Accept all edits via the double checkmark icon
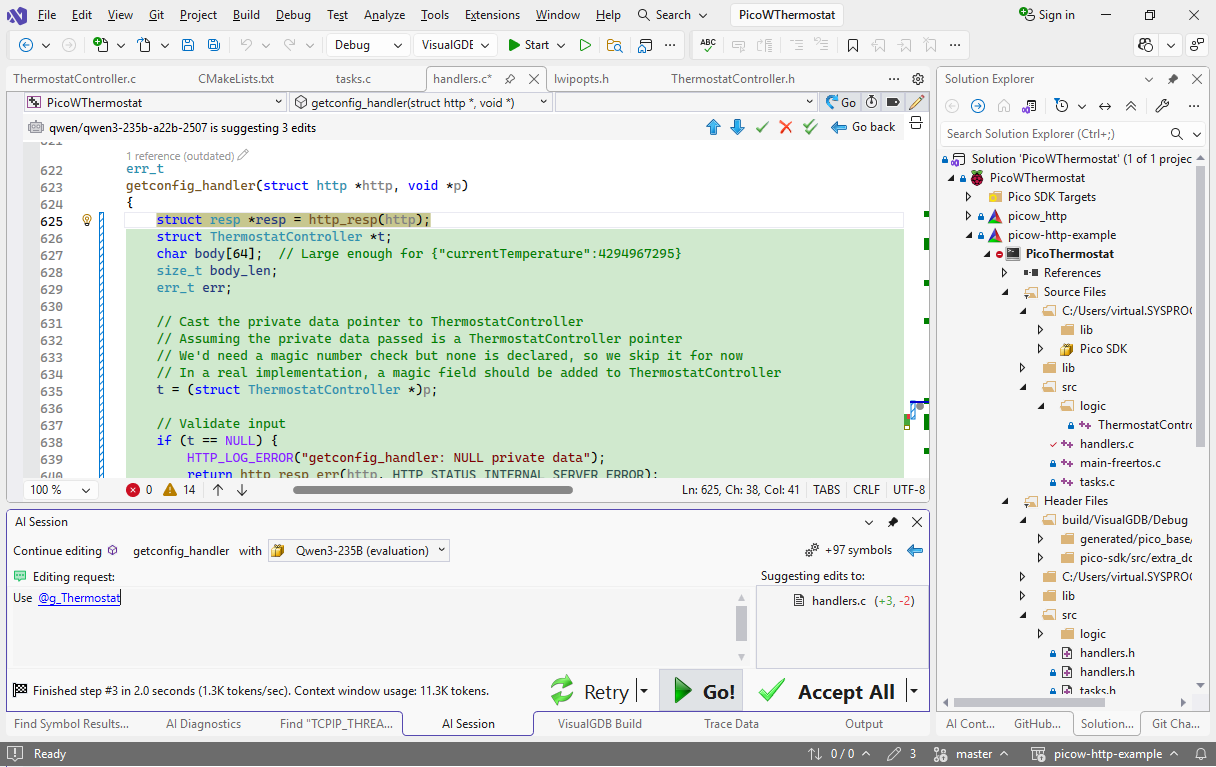 (811, 127)
